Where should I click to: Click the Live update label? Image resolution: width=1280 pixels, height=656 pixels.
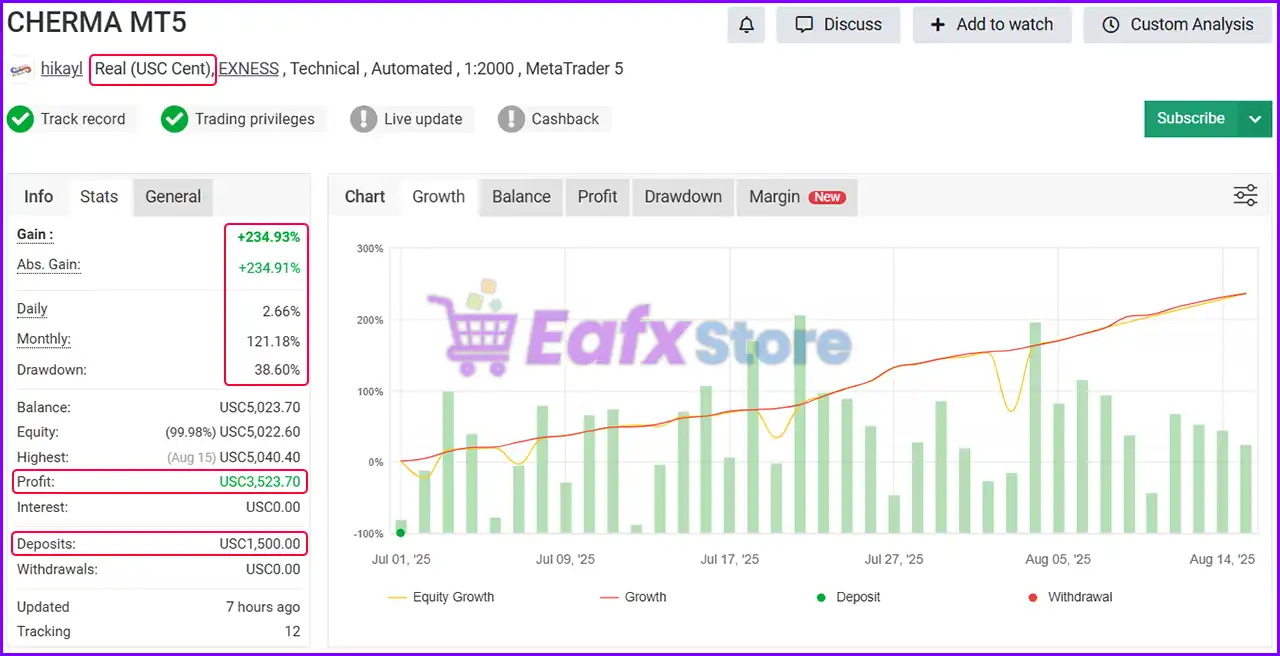coord(423,119)
